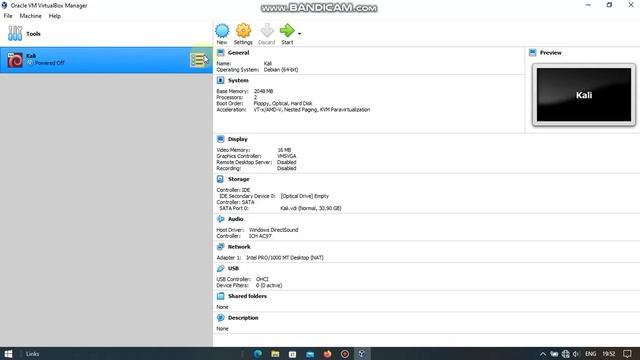
Task: Click the Network section icon
Action: pos(221,247)
